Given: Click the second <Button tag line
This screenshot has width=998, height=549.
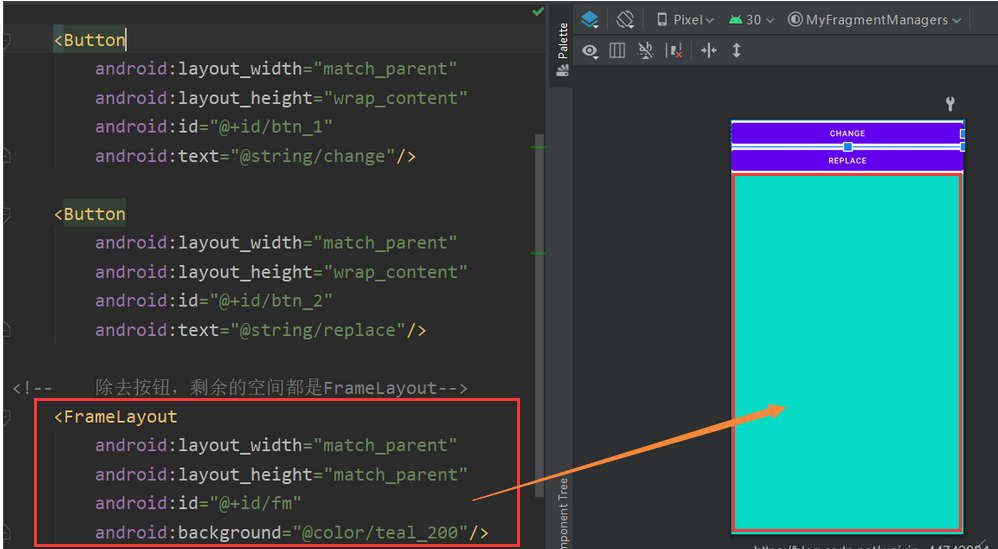Looking at the screenshot, I should [90, 214].
